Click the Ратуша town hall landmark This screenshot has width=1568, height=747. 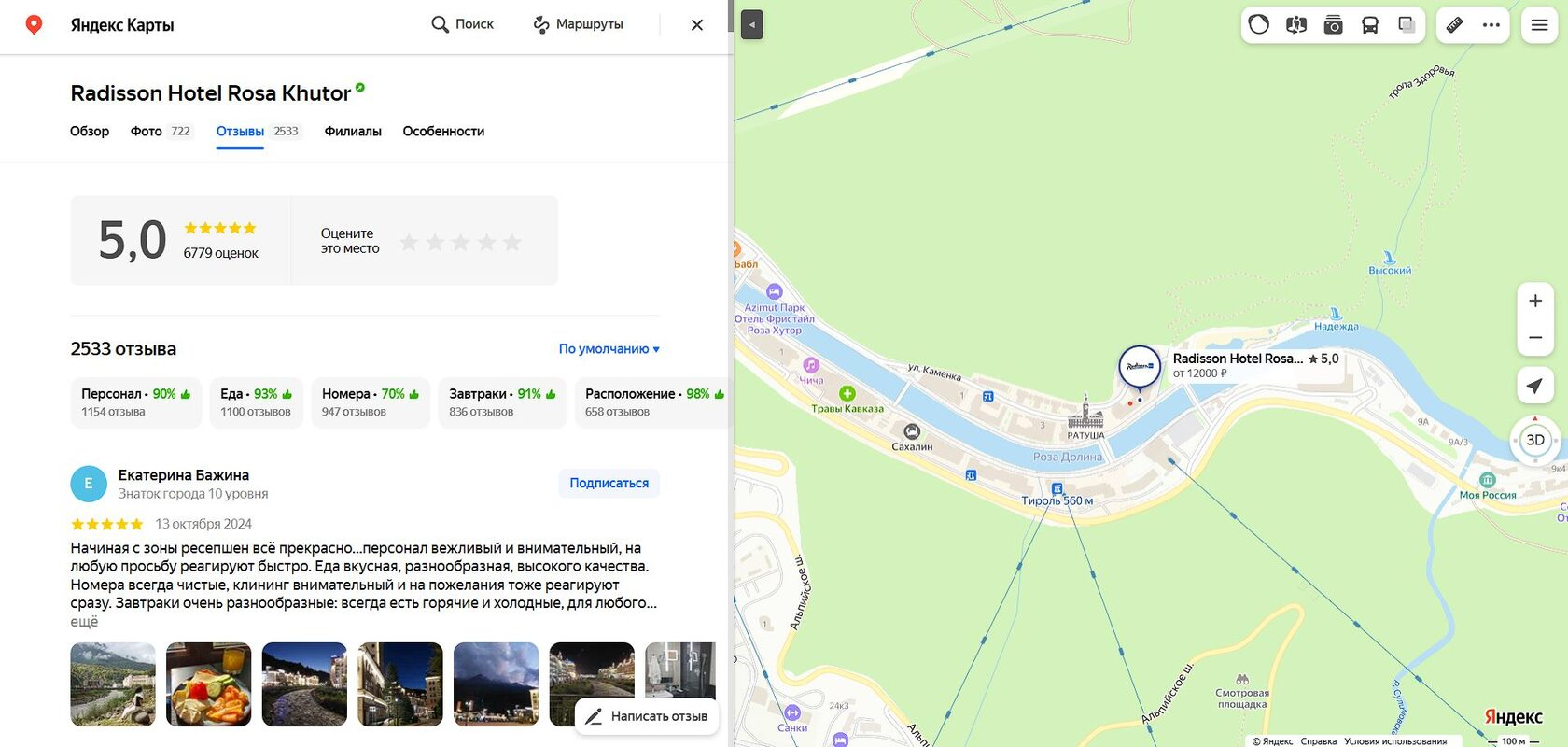click(1085, 411)
